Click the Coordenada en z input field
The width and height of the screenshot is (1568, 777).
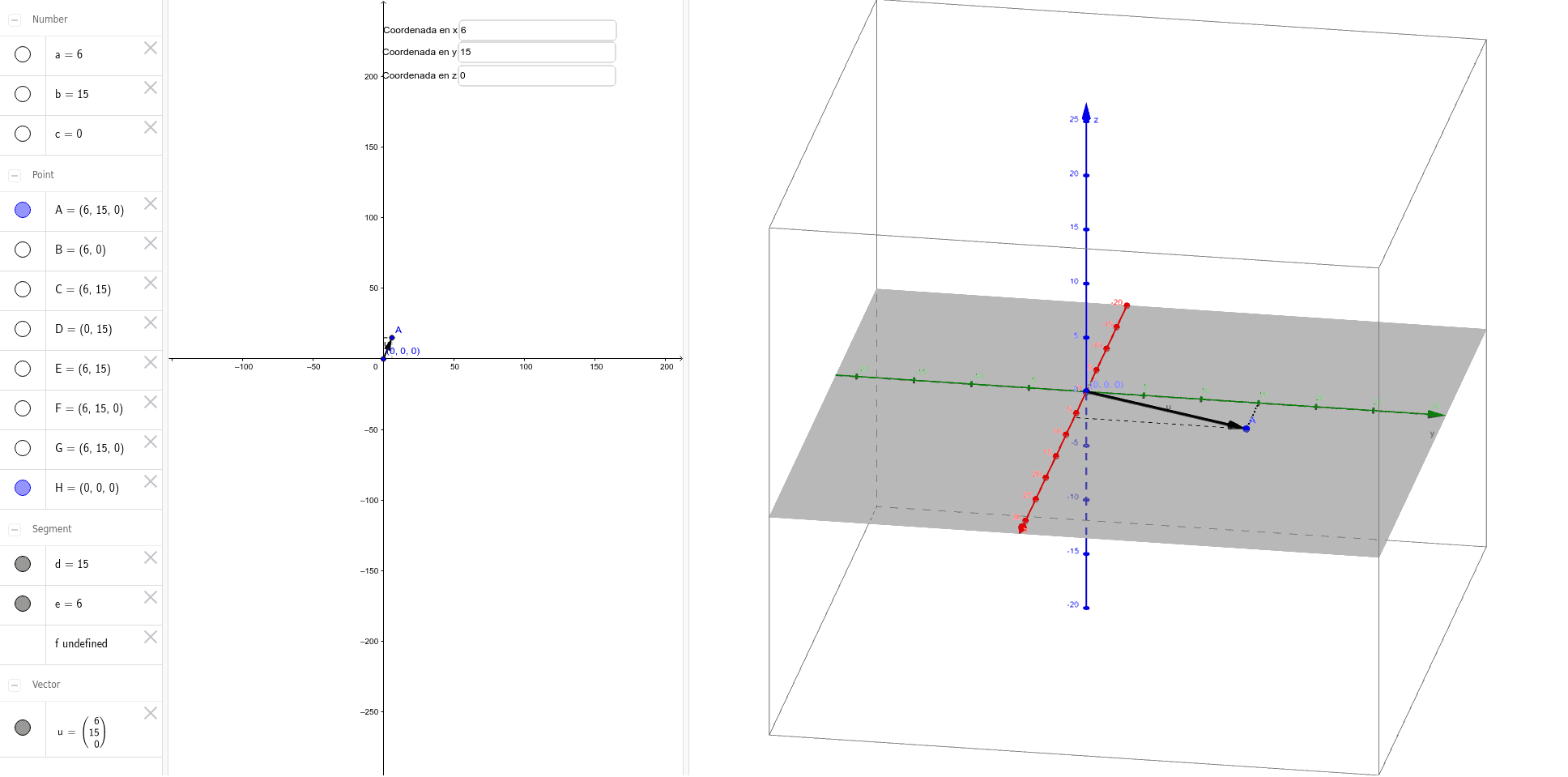[x=537, y=75]
